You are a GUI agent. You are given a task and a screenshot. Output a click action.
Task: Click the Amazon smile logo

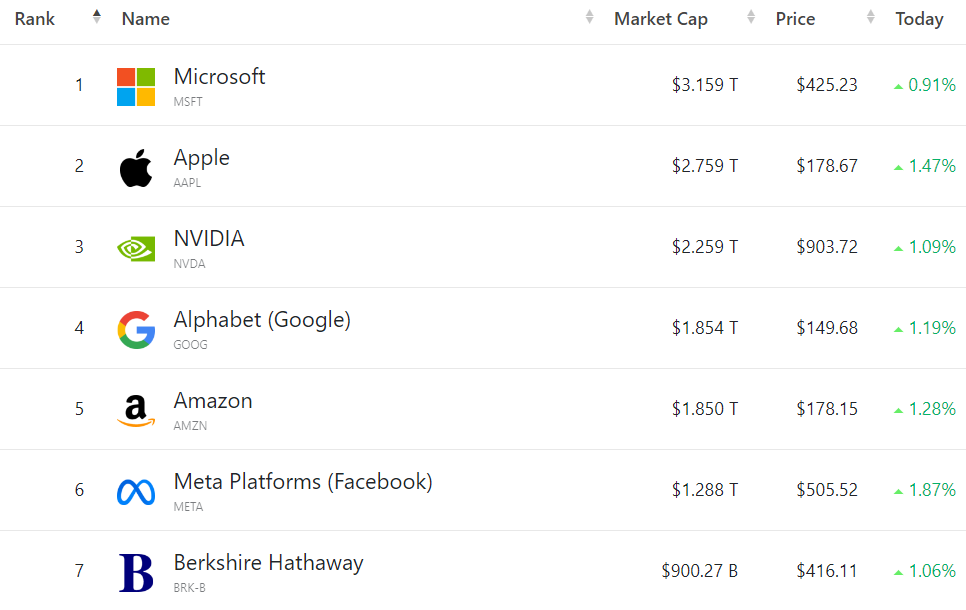[x=136, y=410]
